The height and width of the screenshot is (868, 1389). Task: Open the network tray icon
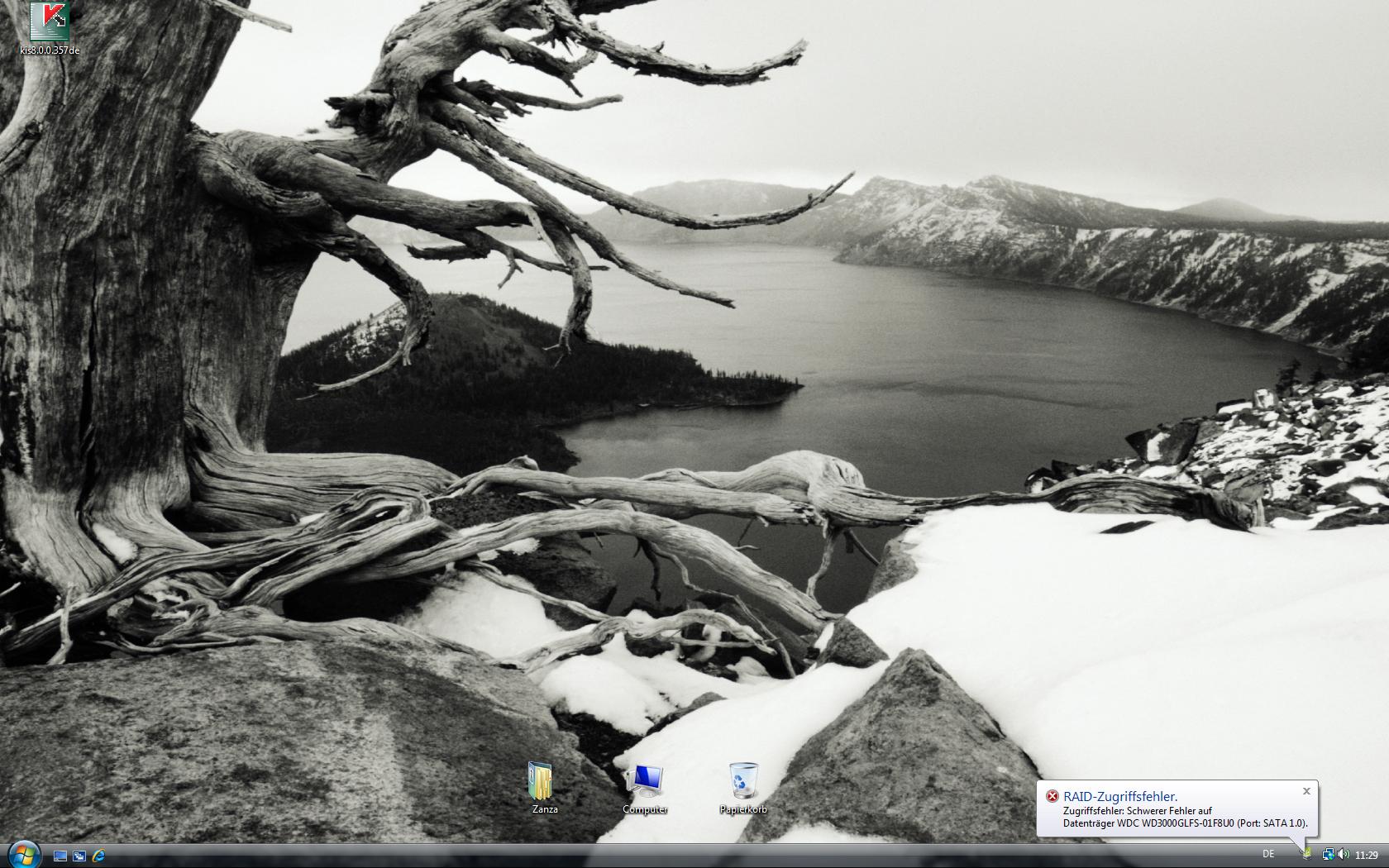tap(1328, 855)
